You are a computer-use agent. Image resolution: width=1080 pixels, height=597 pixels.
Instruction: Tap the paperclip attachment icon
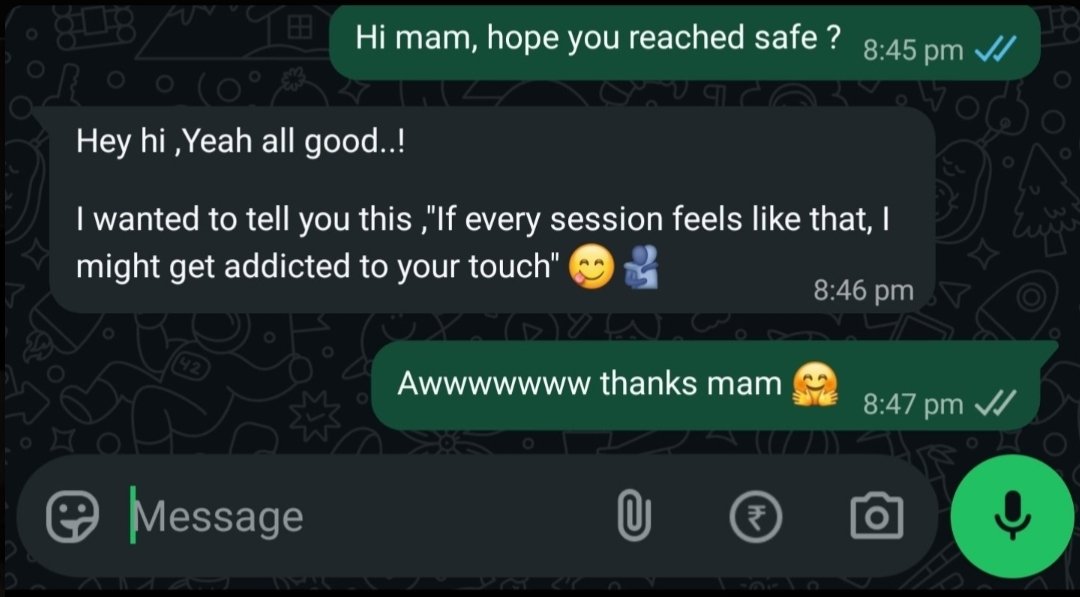click(x=634, y=515)
